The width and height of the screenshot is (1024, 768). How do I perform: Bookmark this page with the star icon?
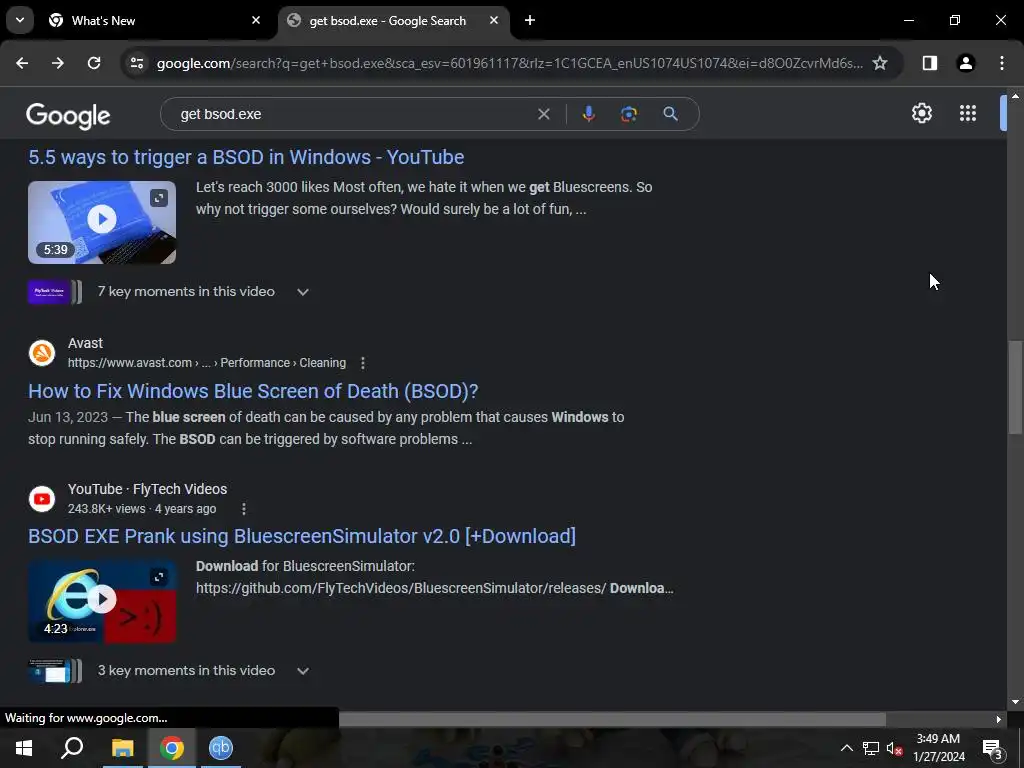click(x=880, y=63)
